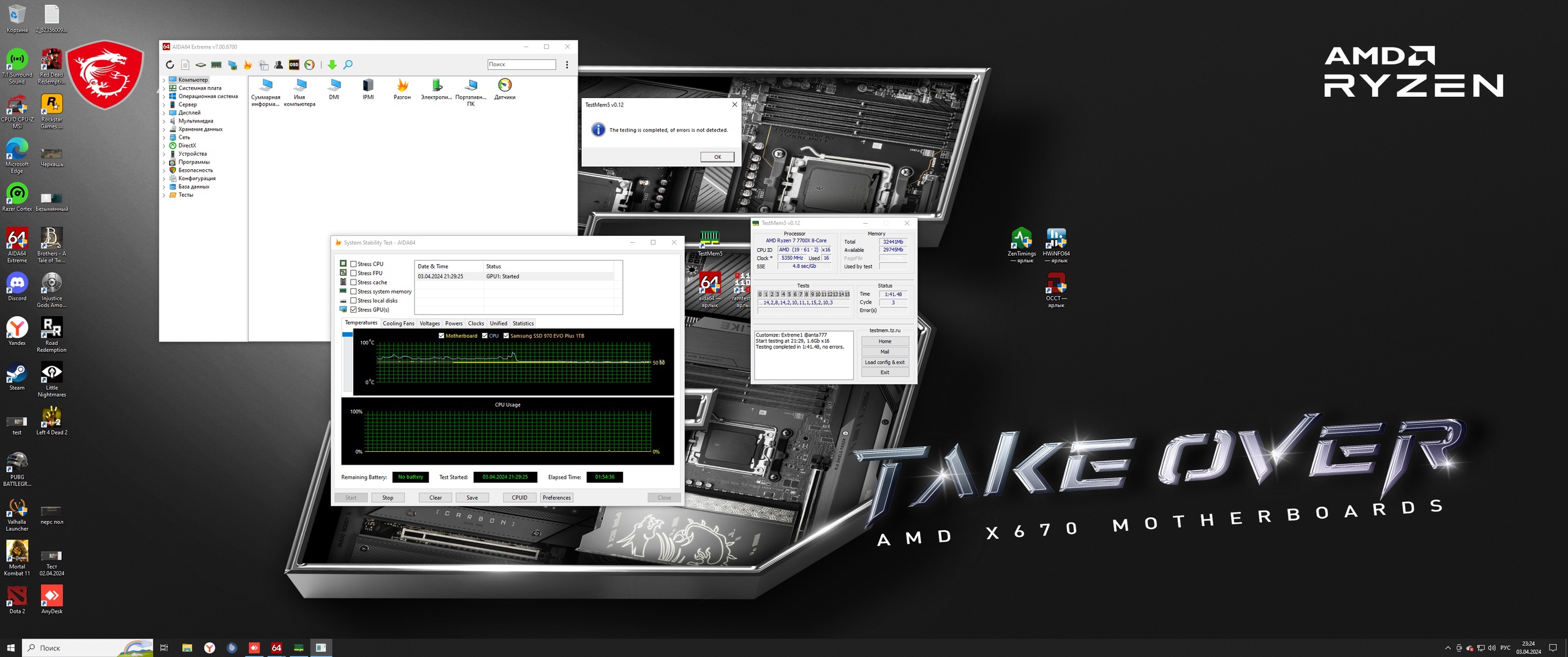Open the Датчики gauge page icon
Image resolution: width=1568 pixels, height=657 pixels.
(x=505, y=89)
